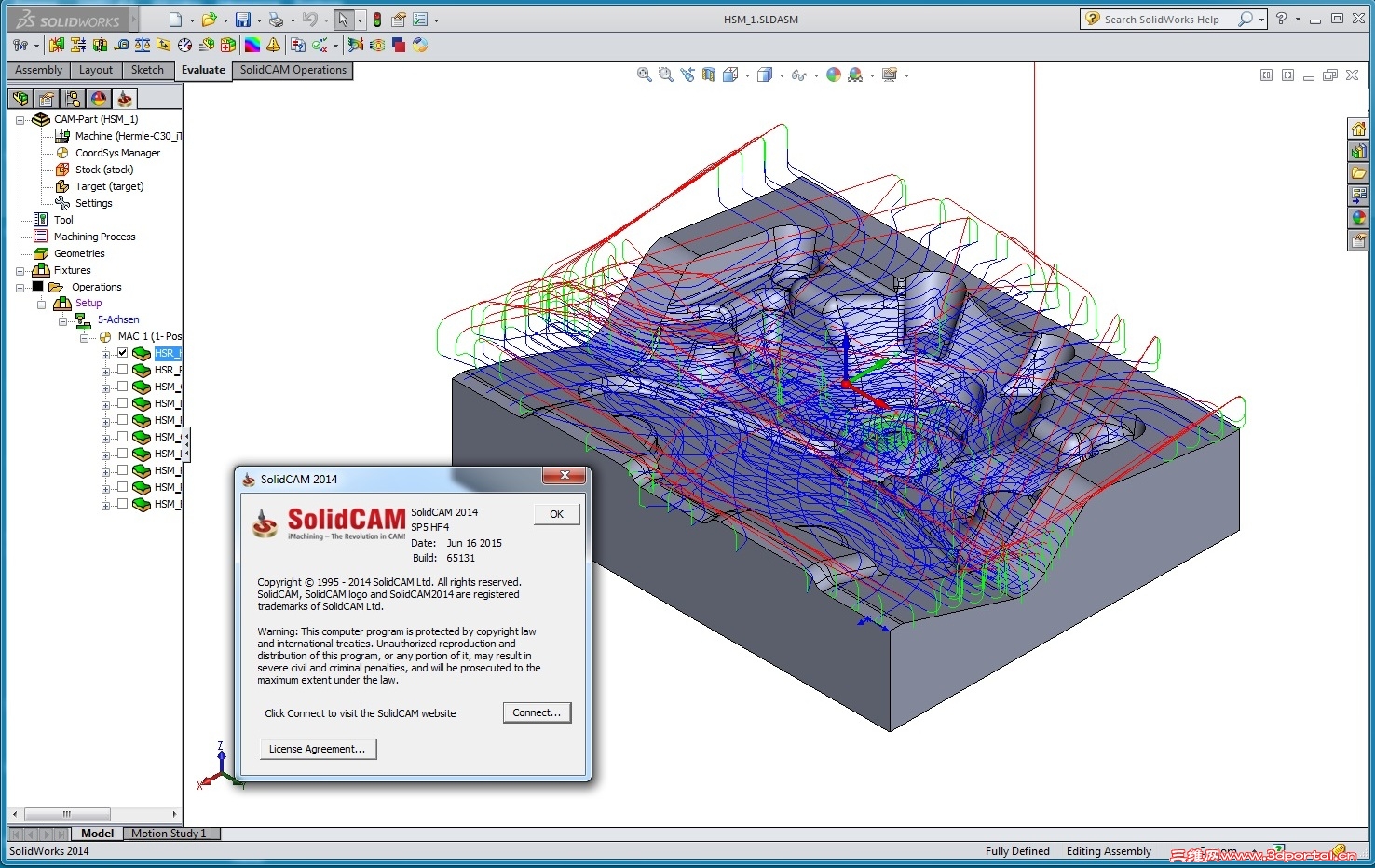Check the unchecked HSR operation checkbox

click(x=122, y=370)
